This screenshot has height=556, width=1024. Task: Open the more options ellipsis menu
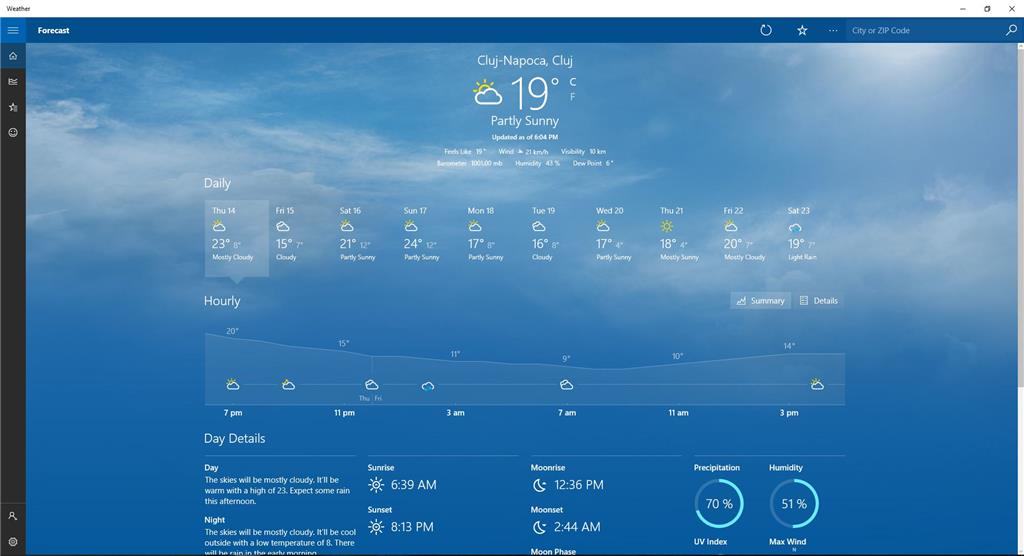tap(833, 30)
